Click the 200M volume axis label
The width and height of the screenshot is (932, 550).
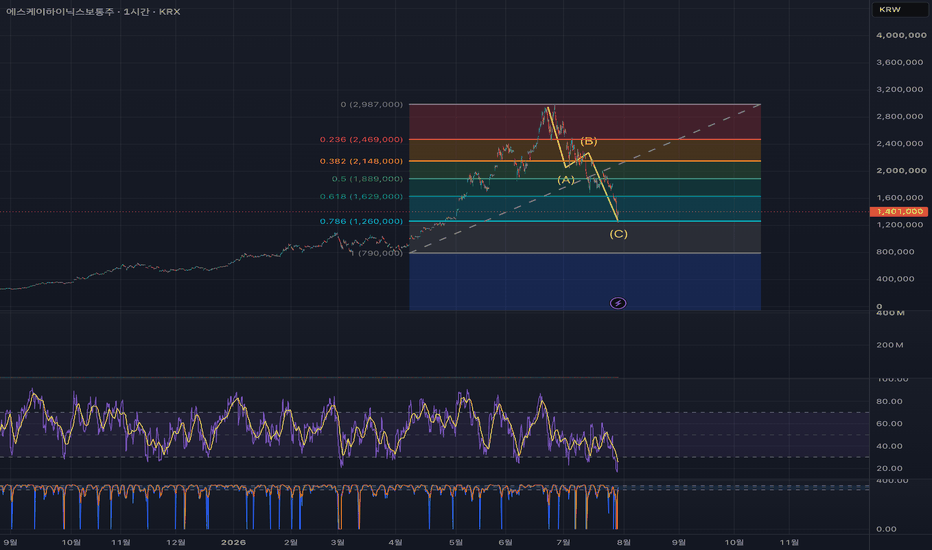(890, 345)
